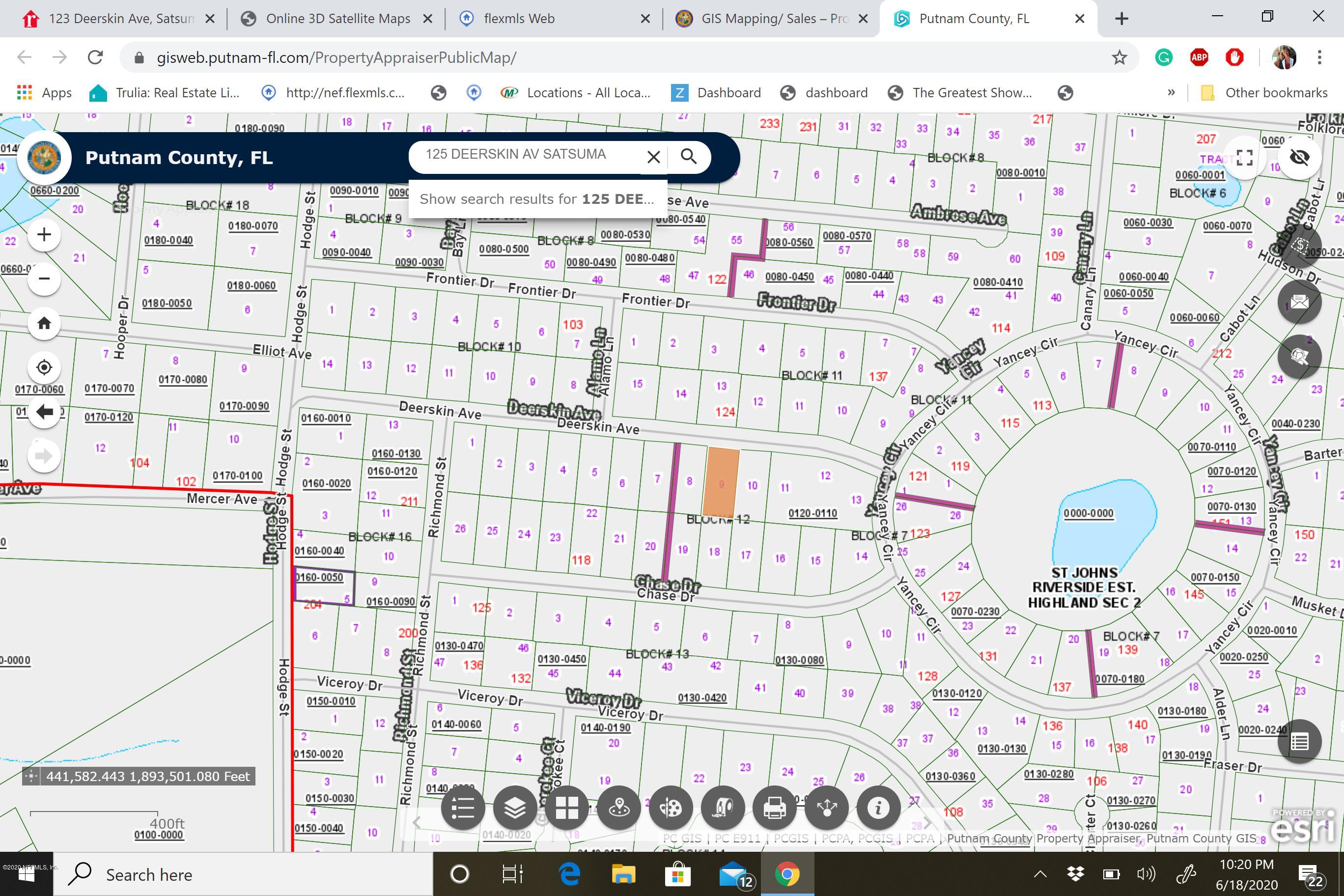Expand attribute table icon at bottom right
The height and width of the screenshot is (896, 1344).
coord(1299,742)
